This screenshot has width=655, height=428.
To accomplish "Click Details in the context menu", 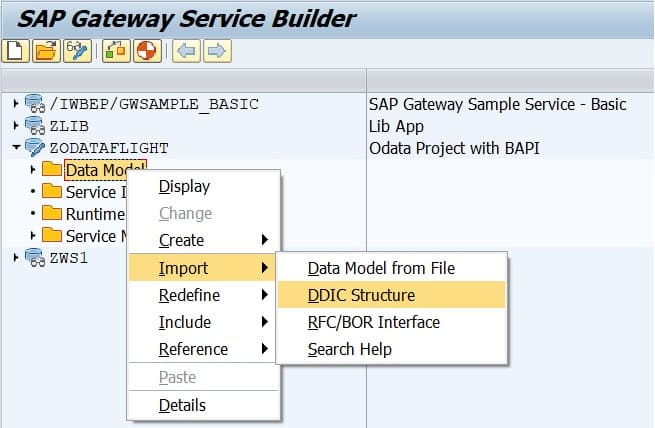I will 182,405.
